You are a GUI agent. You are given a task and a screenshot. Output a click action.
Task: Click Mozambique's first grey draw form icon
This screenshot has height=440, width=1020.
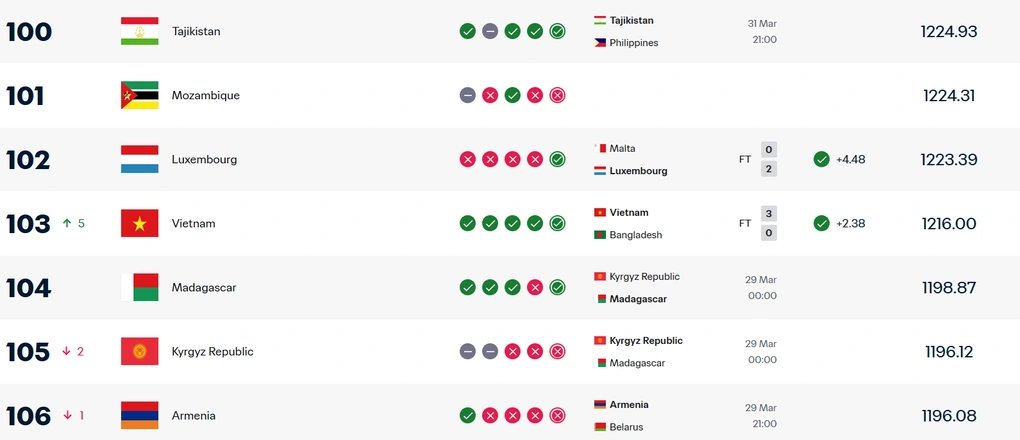click(x=467, y=95)
